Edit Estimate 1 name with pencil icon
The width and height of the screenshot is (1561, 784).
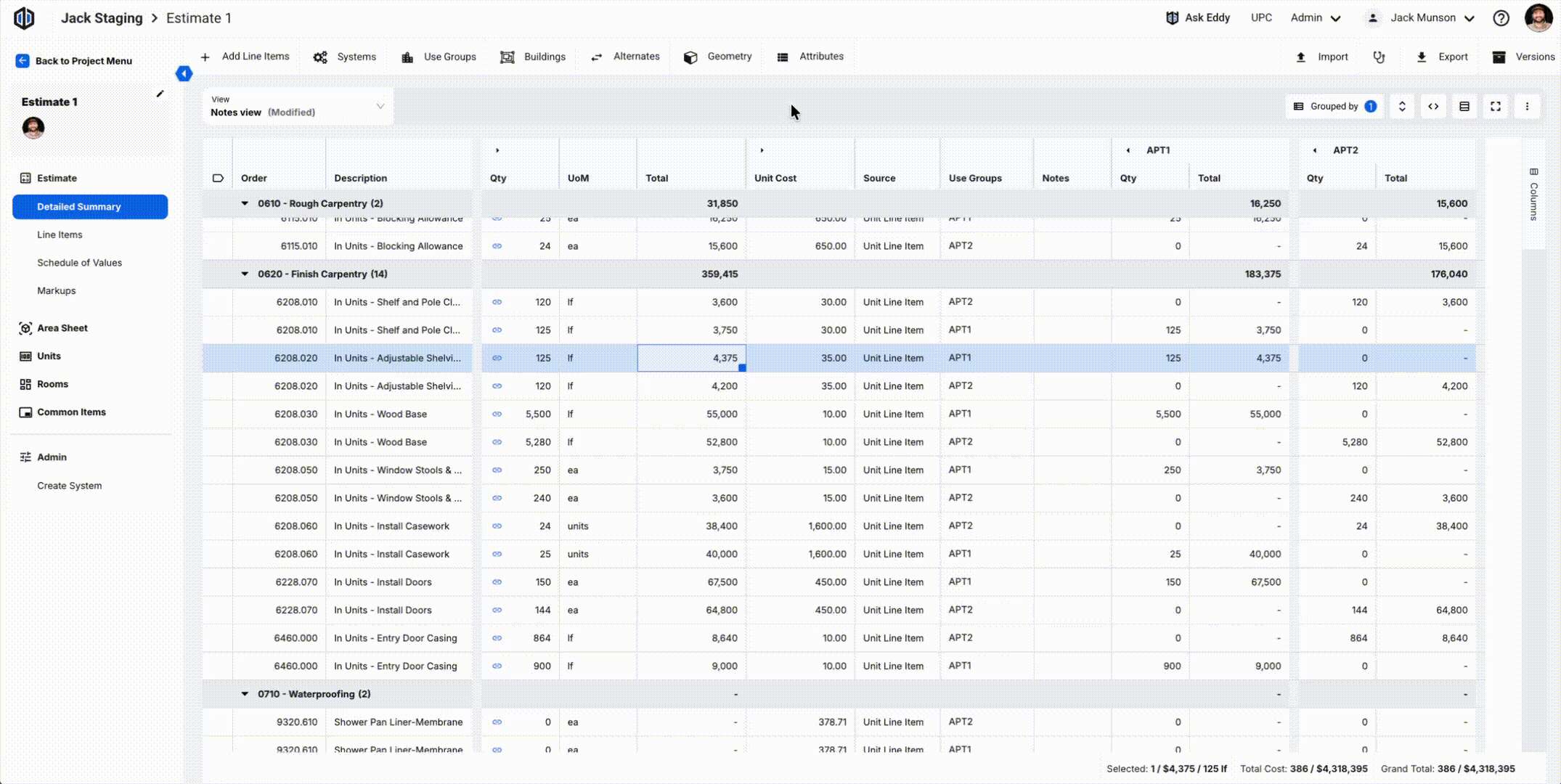point(160,94)
